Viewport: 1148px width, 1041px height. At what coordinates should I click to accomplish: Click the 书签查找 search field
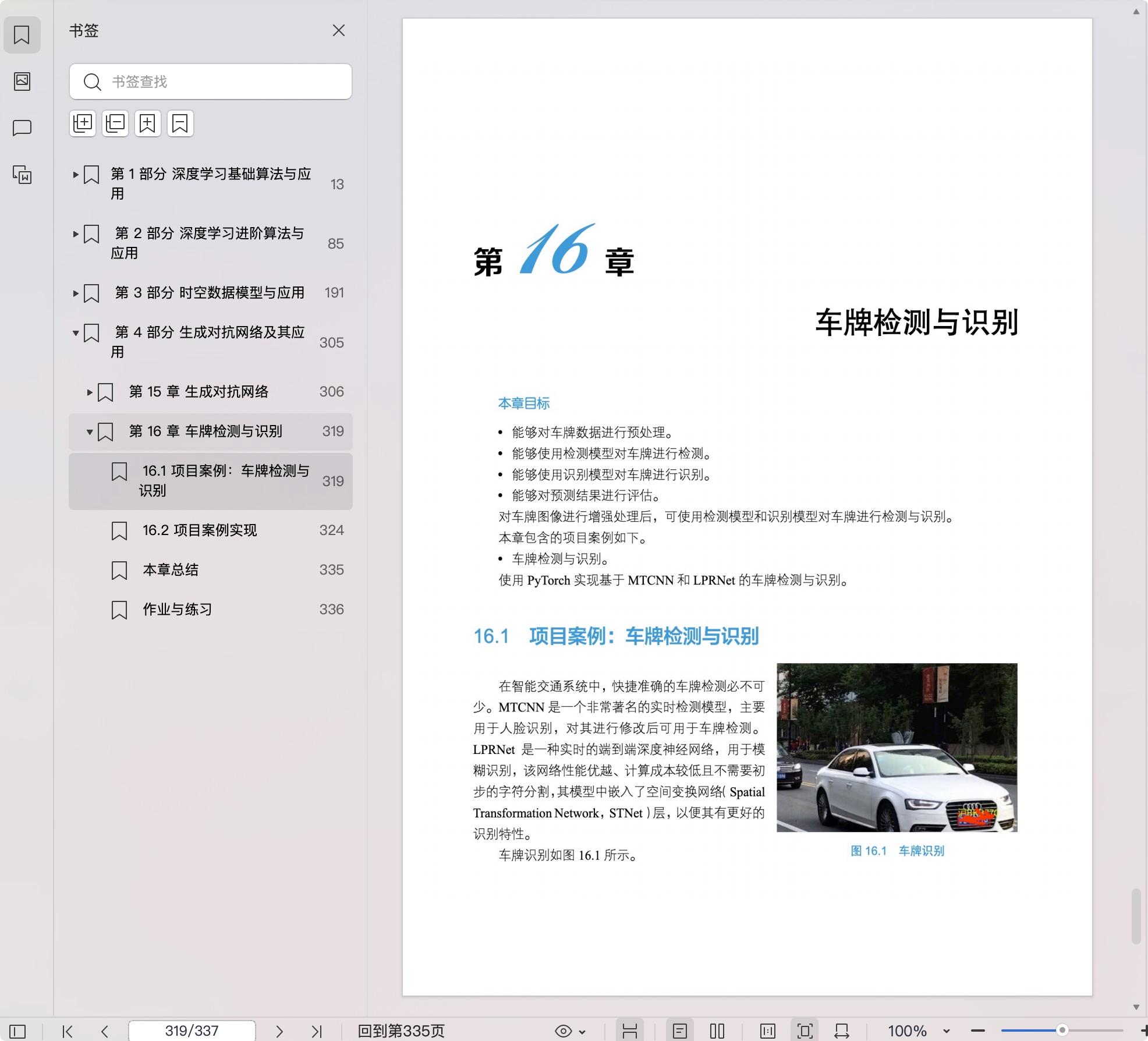point(211,82)
